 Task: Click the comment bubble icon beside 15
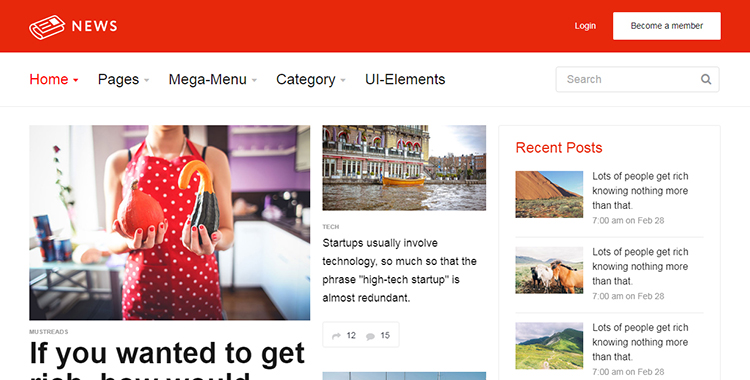tap(370, 336)
